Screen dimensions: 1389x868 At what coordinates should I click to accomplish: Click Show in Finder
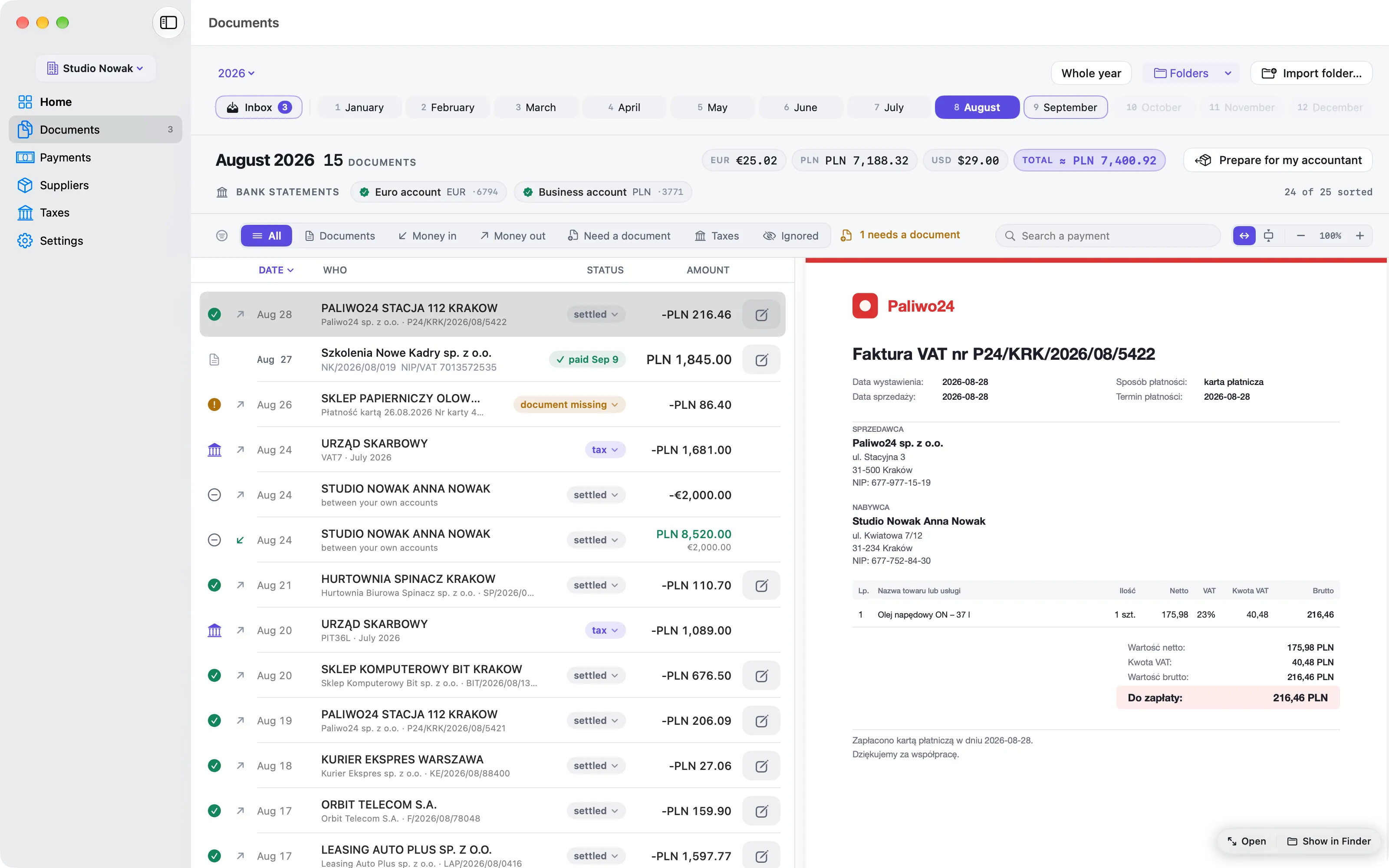click(1329, 841)
